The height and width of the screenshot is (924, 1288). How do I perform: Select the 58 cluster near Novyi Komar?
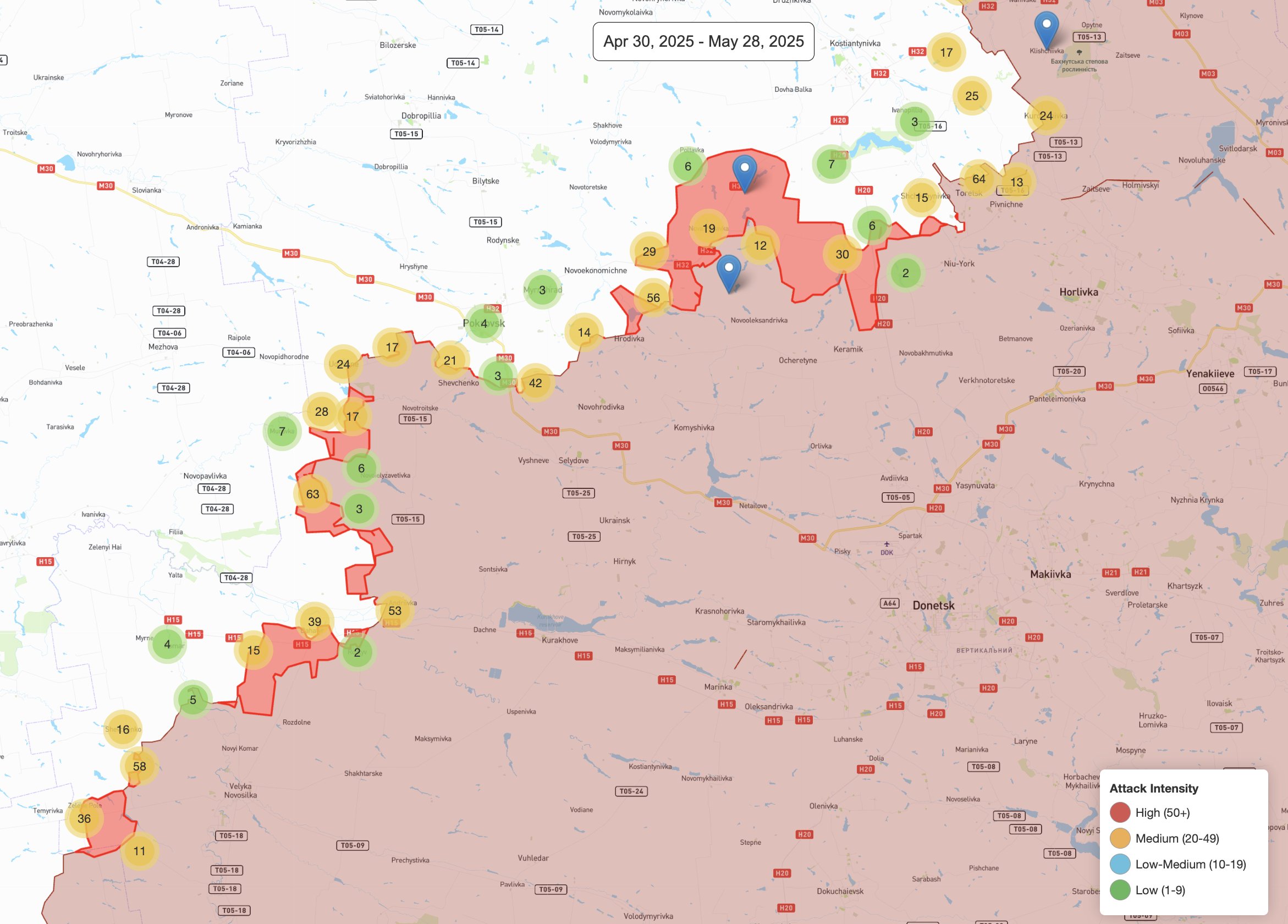[139, 766]
